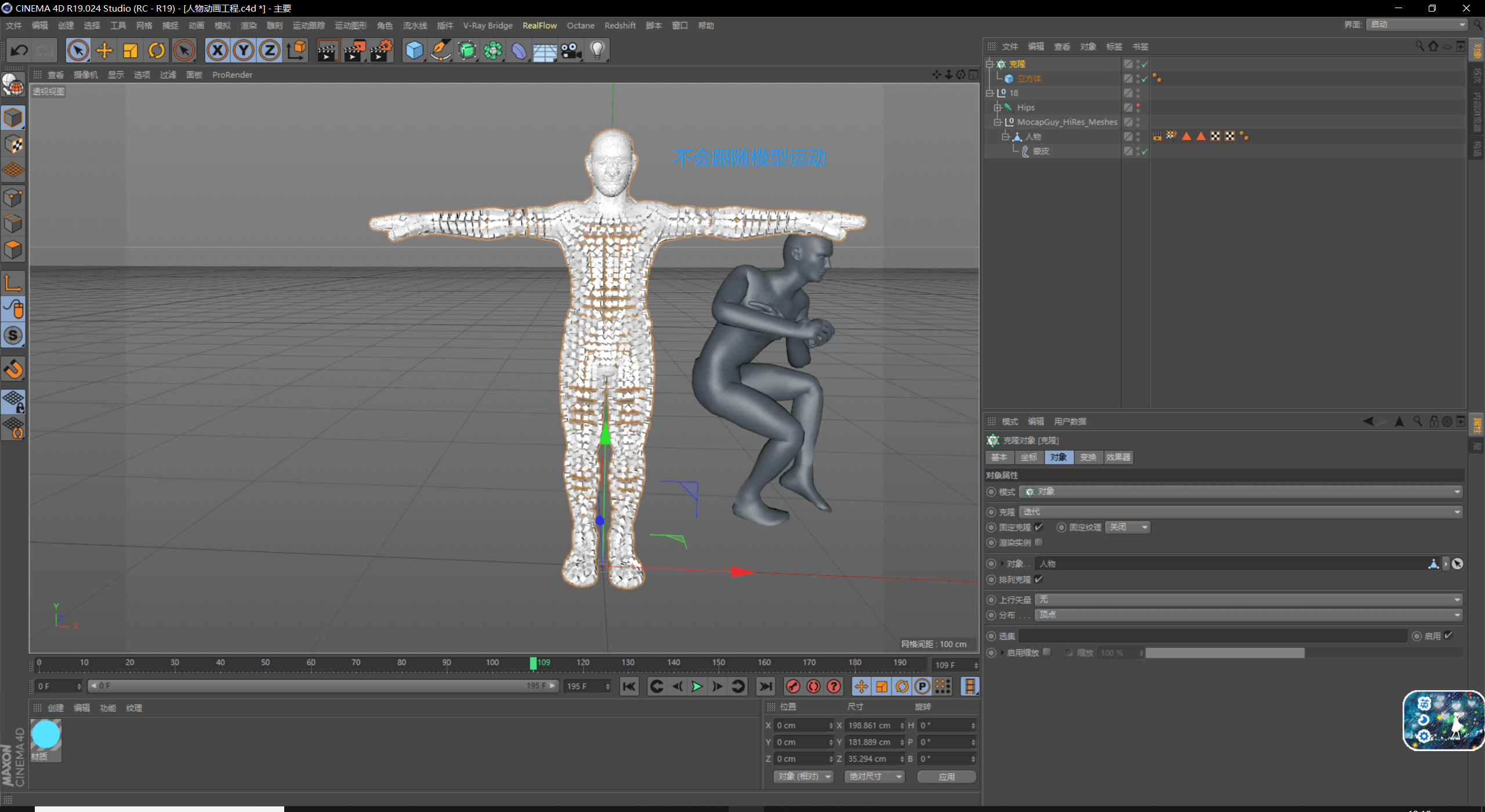Screen dimensions: 1485x812
Task: Add a Cube primitive object
Action: (x=414, y=50)
